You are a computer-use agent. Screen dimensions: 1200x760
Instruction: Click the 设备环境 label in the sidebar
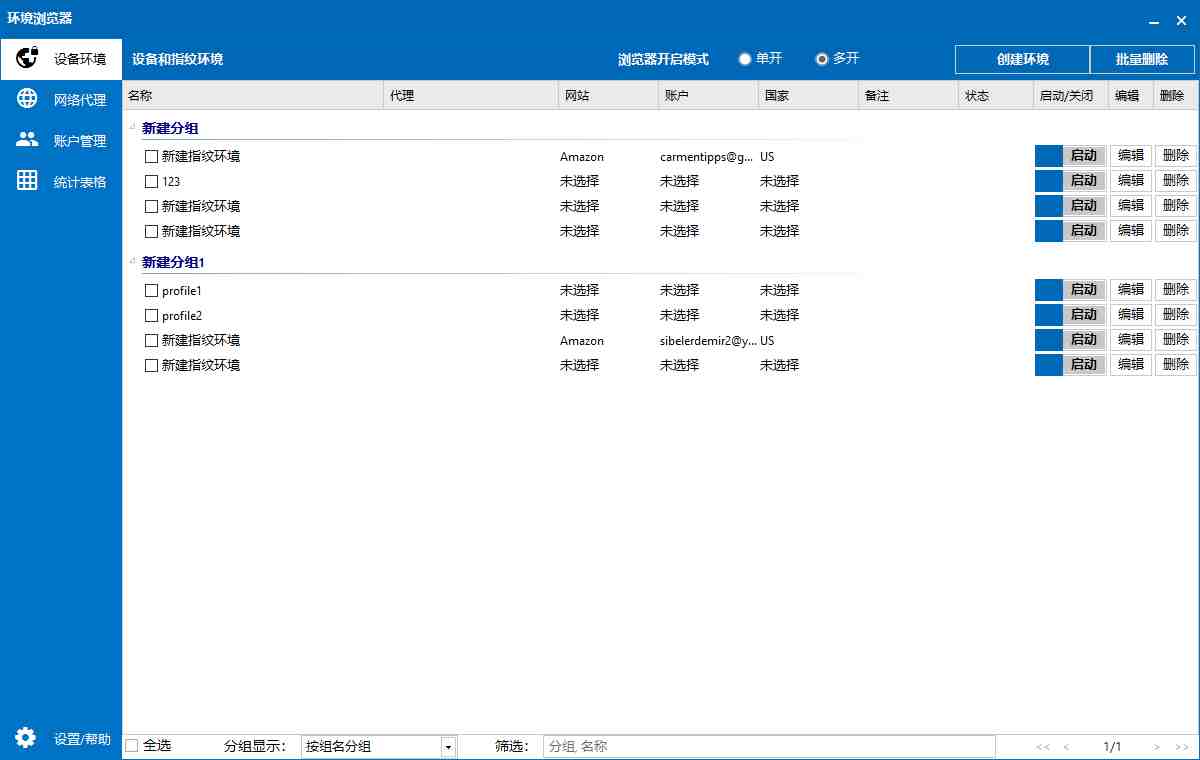pyautogui.click(x=80, y=59)
